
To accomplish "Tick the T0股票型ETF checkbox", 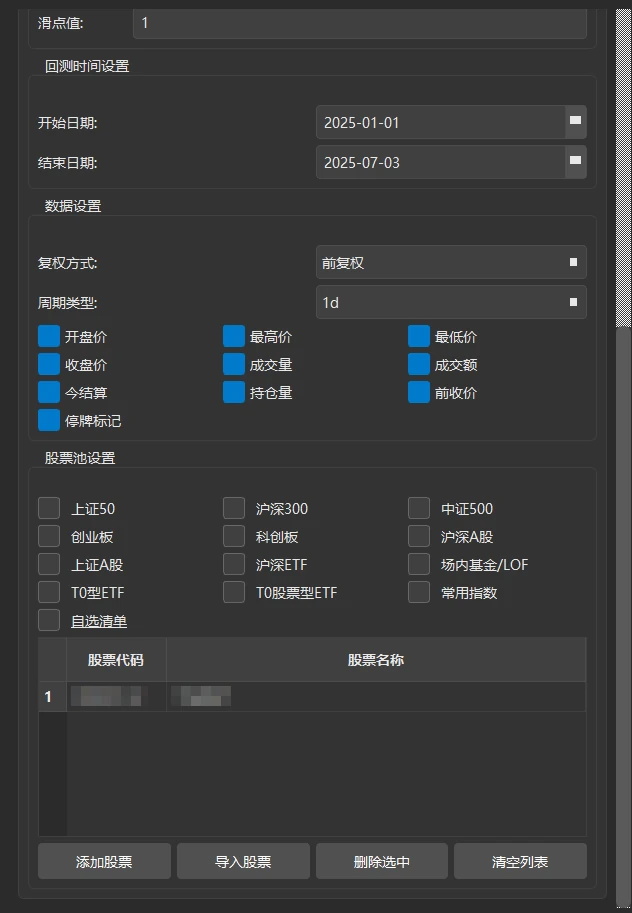I will 234,593.
